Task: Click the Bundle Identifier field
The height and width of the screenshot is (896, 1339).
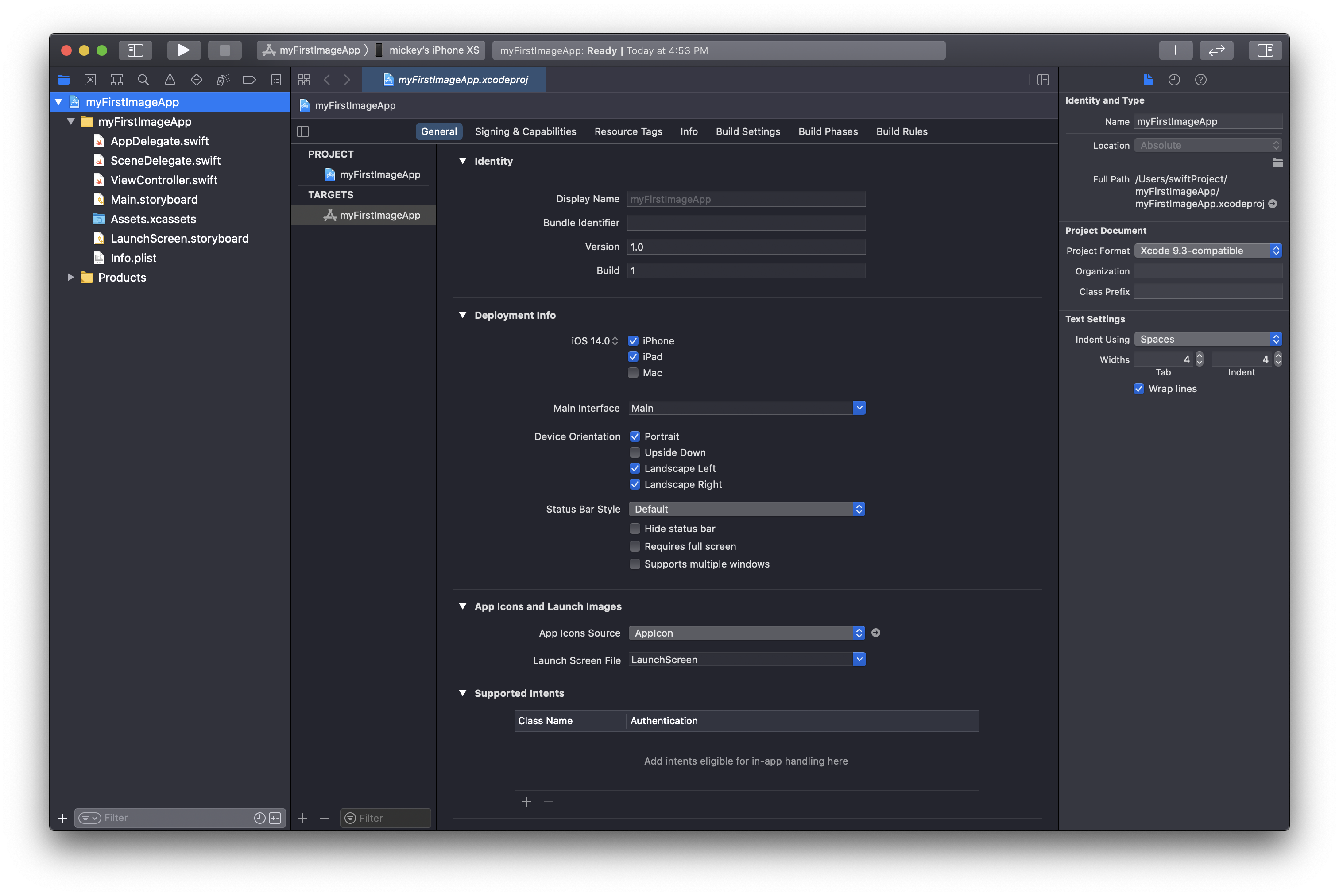Action: (747, 223)
